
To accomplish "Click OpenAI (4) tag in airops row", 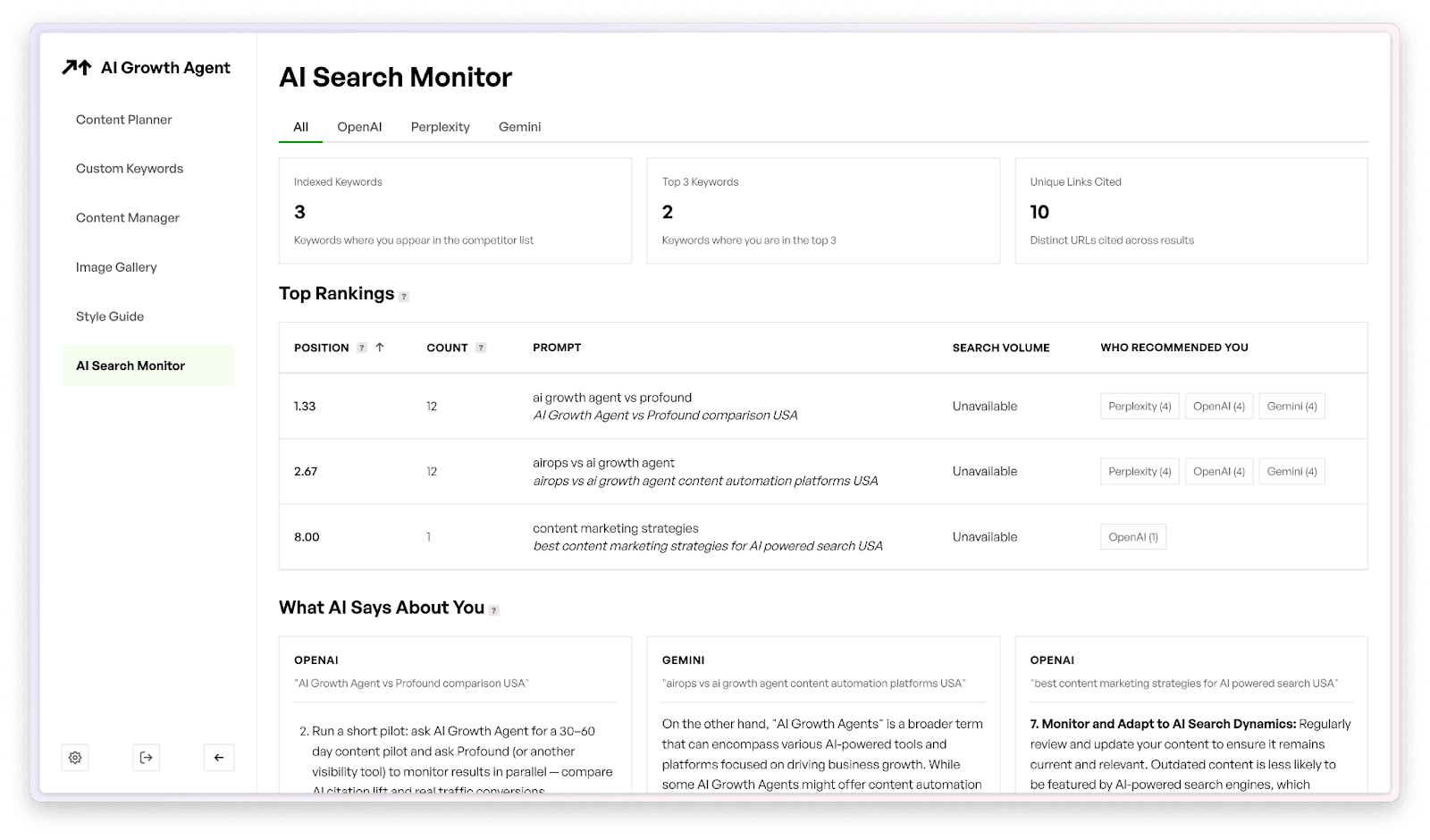I will [1219, 472].
